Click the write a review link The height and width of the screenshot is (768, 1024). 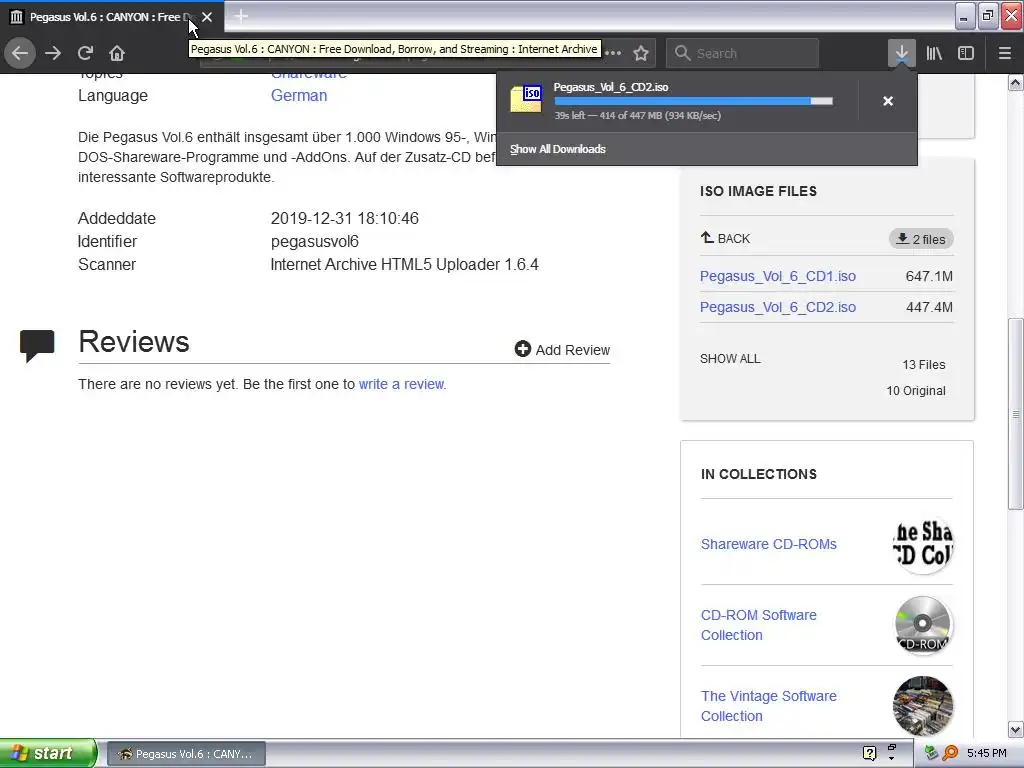pos(401,384)
